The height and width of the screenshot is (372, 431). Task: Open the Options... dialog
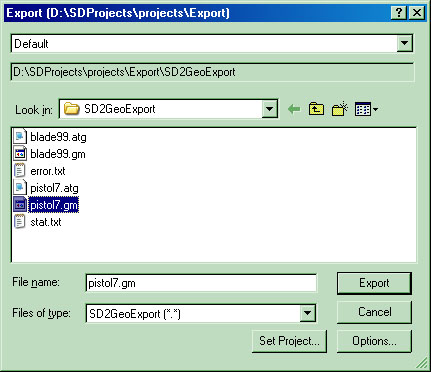pos(374,341)
